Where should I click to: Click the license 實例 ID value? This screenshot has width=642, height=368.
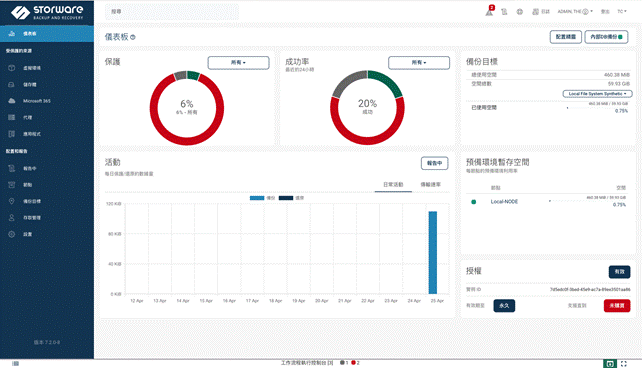click(x=590, y=289)
